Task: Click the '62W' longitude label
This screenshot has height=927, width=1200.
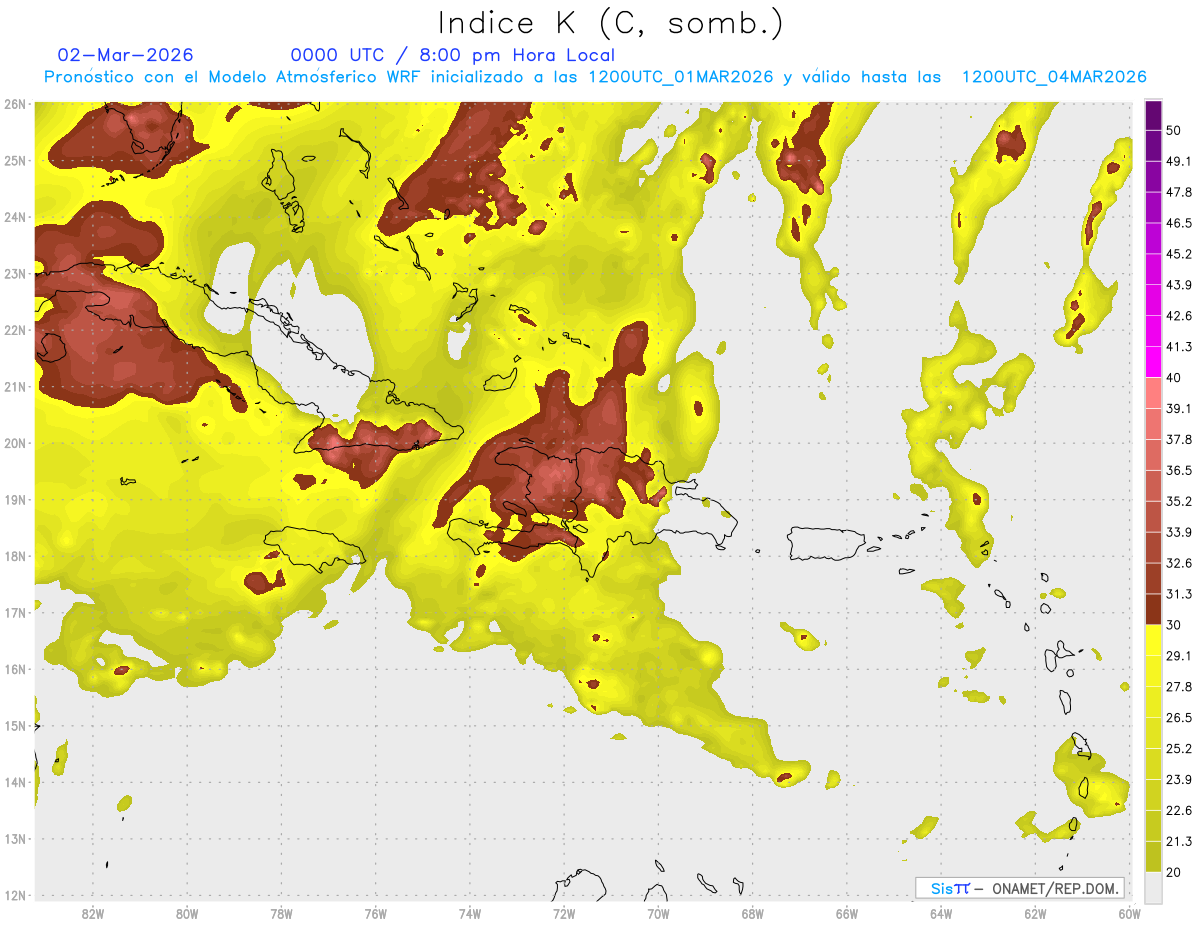Action: [1035, 913]
